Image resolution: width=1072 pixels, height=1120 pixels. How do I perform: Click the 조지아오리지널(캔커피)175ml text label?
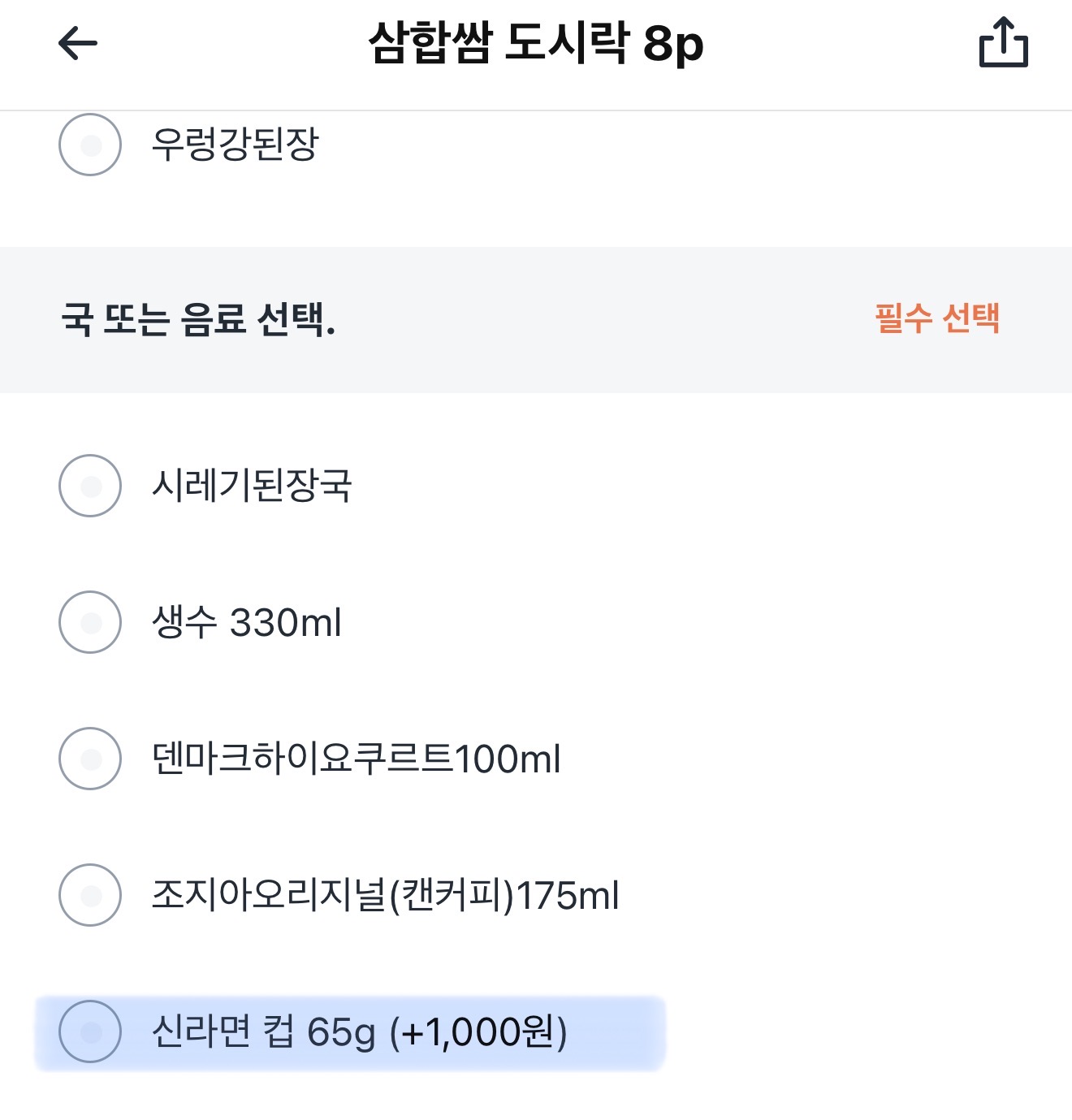[x=385, y=896]
